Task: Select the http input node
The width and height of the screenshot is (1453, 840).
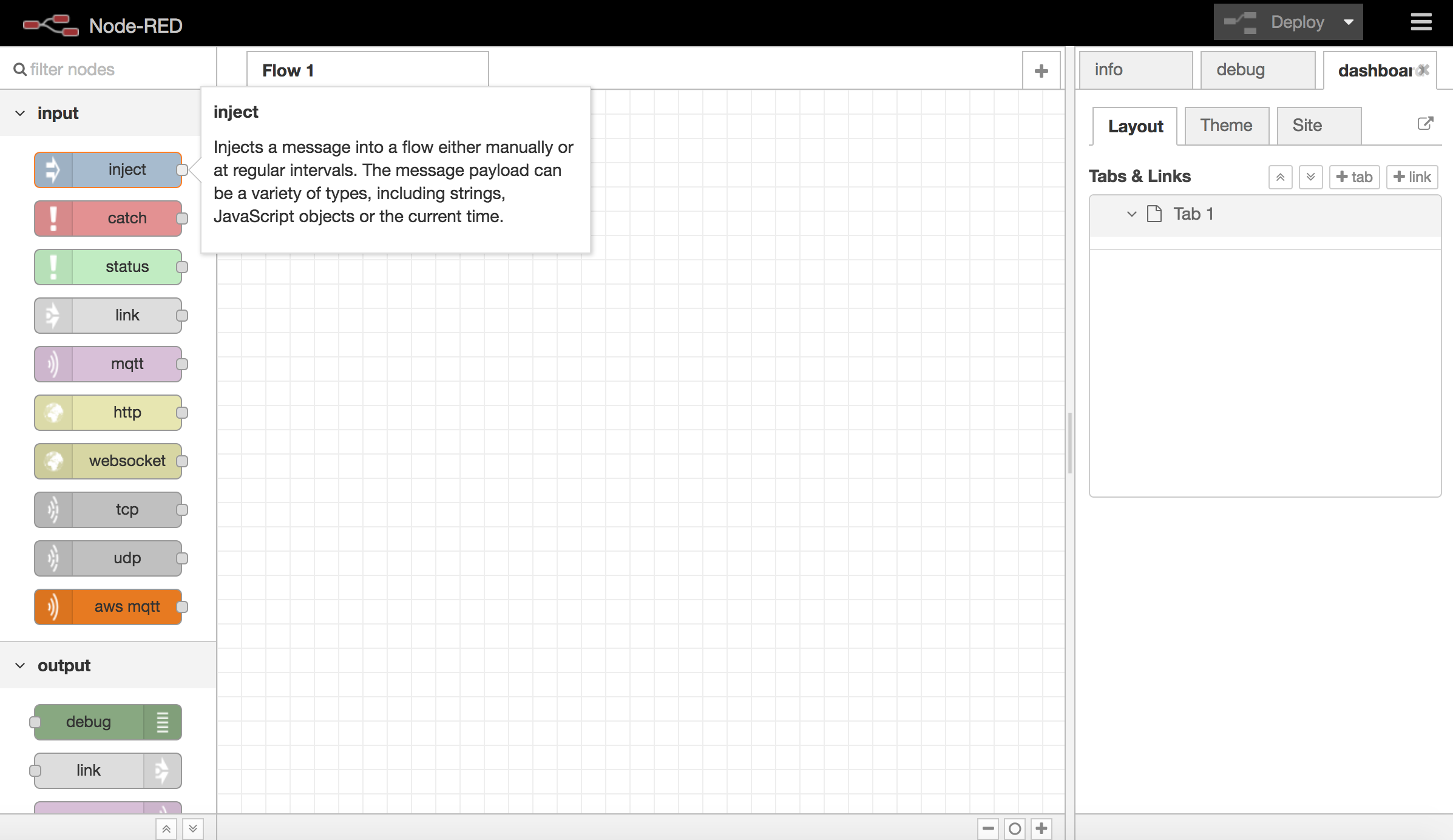Action: pyautogui.click(x=108, y=412)
